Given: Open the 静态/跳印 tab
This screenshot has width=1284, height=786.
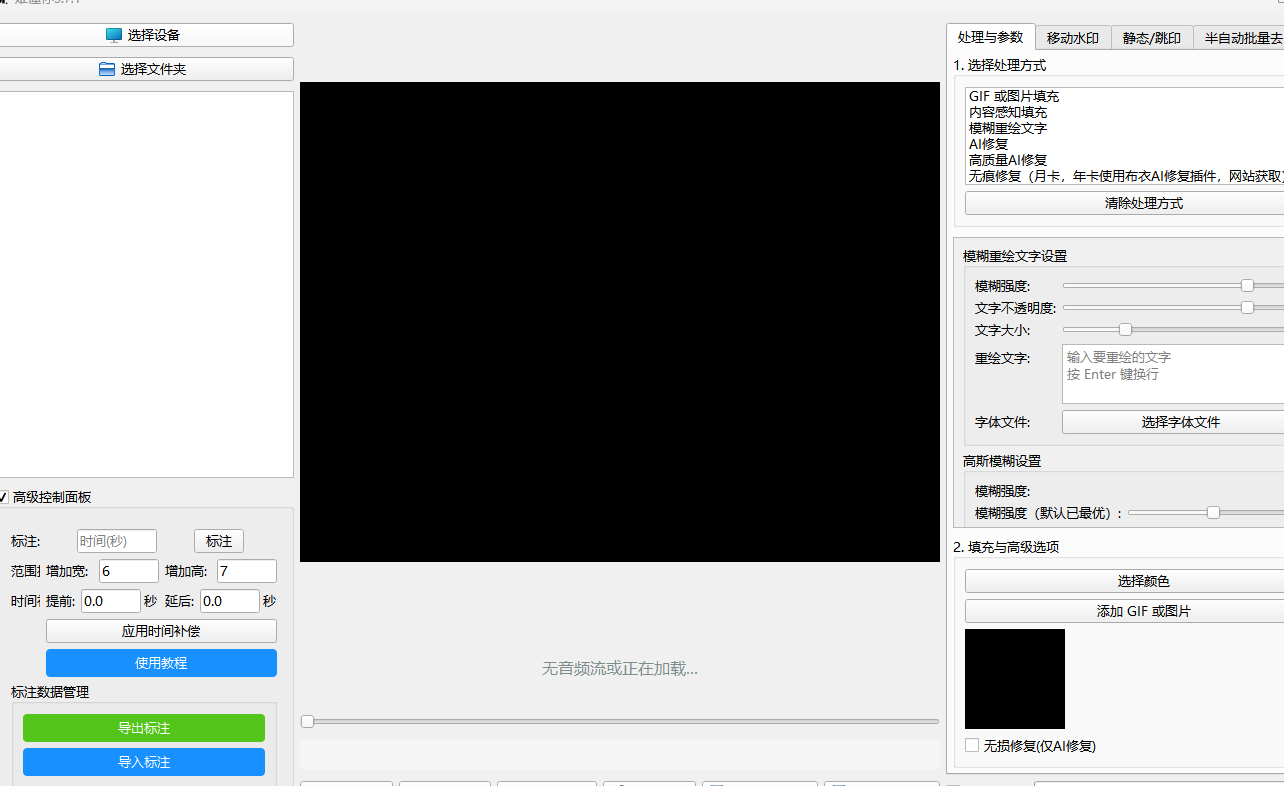Looking at the screenshot, I should (1151, 38).
